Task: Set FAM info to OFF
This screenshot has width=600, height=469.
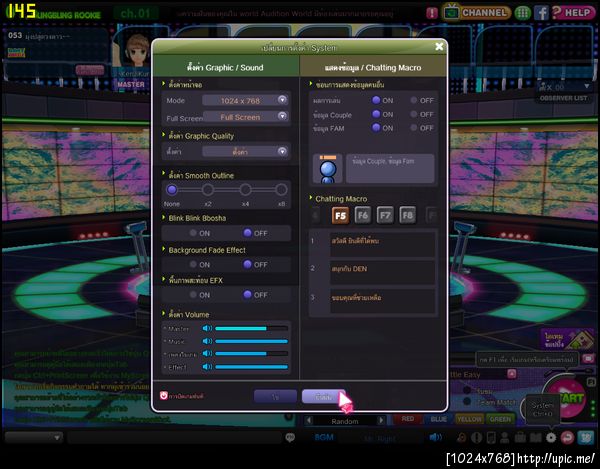Action: (x=414, y=128)
